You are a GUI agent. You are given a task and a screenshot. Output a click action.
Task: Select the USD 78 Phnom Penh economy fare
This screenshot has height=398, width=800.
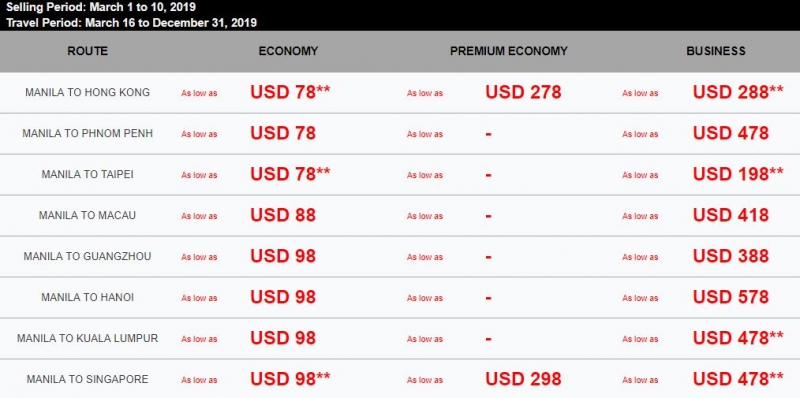point(283,133)
